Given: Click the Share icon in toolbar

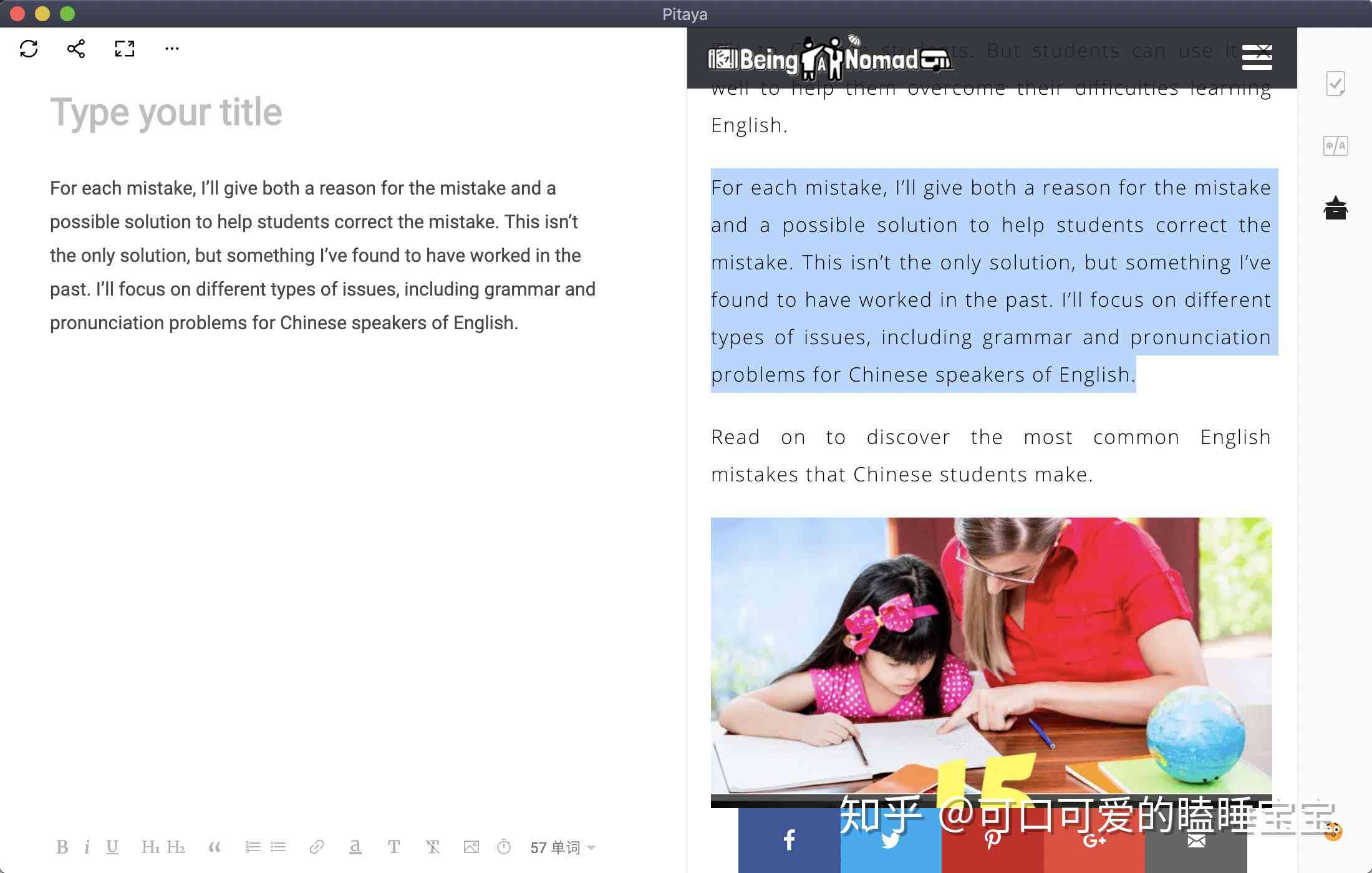Looking at the screenshot, I should (x=76, y=48).
